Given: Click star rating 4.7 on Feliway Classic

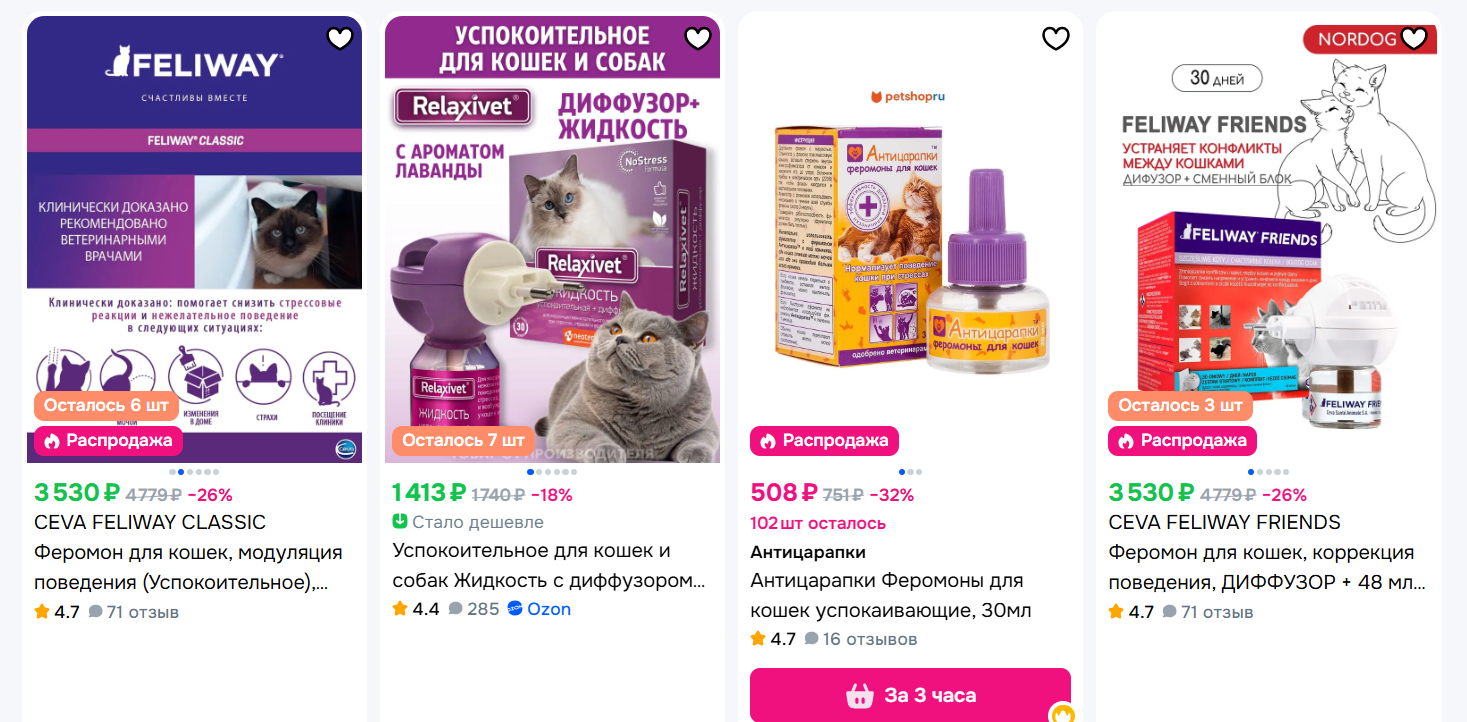Looking at the screenshot, I should pos(57,612).
